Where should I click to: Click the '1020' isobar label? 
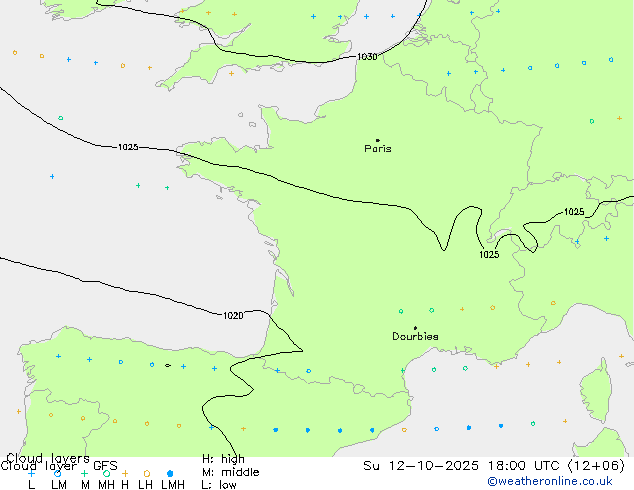[233, 315]
